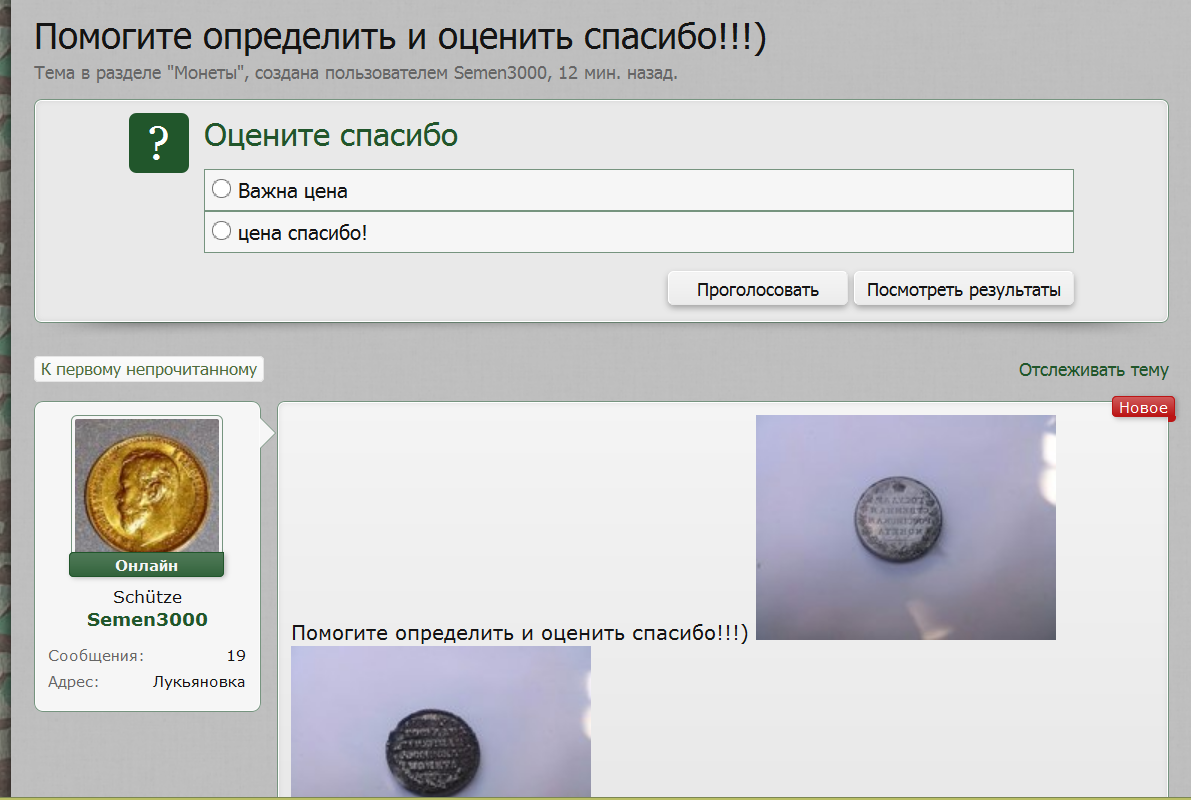Screen dimensions: 1191x800
Task: Click the green "Онлайн" status badge
Action: tap(147, 565)
